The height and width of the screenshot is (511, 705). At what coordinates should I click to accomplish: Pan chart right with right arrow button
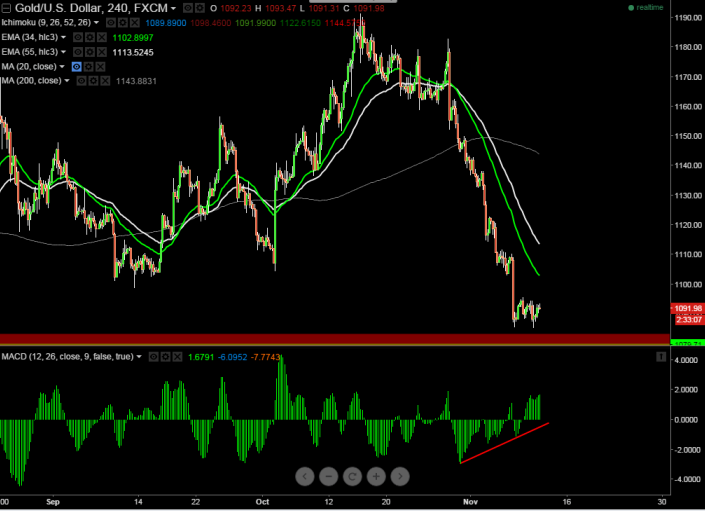[400, 476]
